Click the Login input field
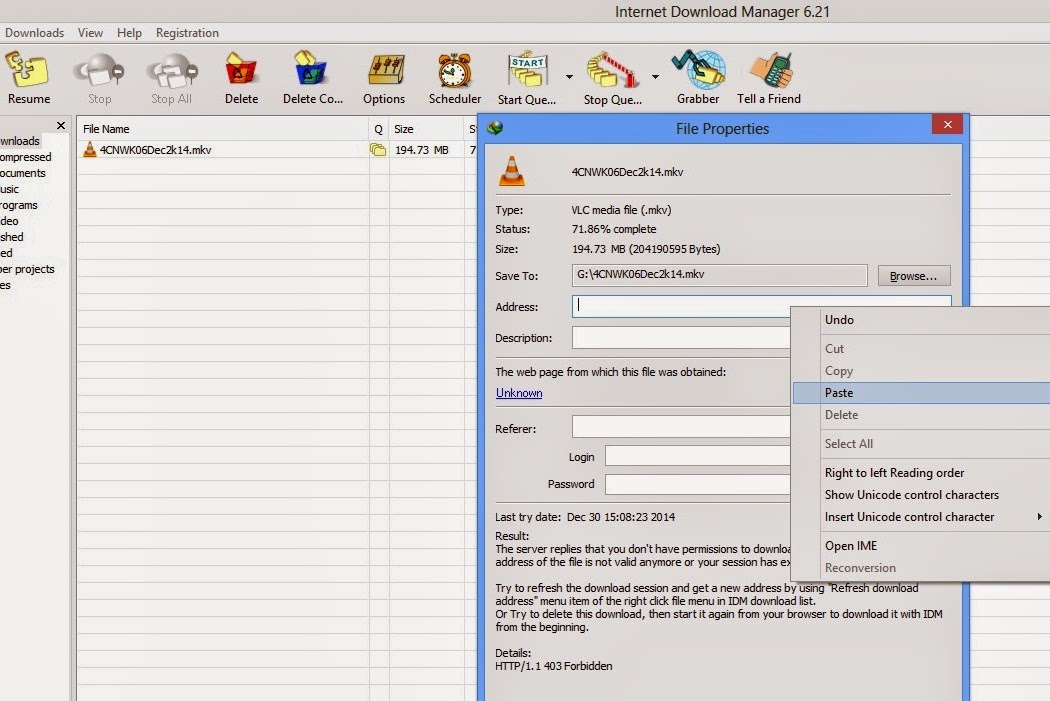This screenshot has width=1050, height=701. [x=698, y=456]
